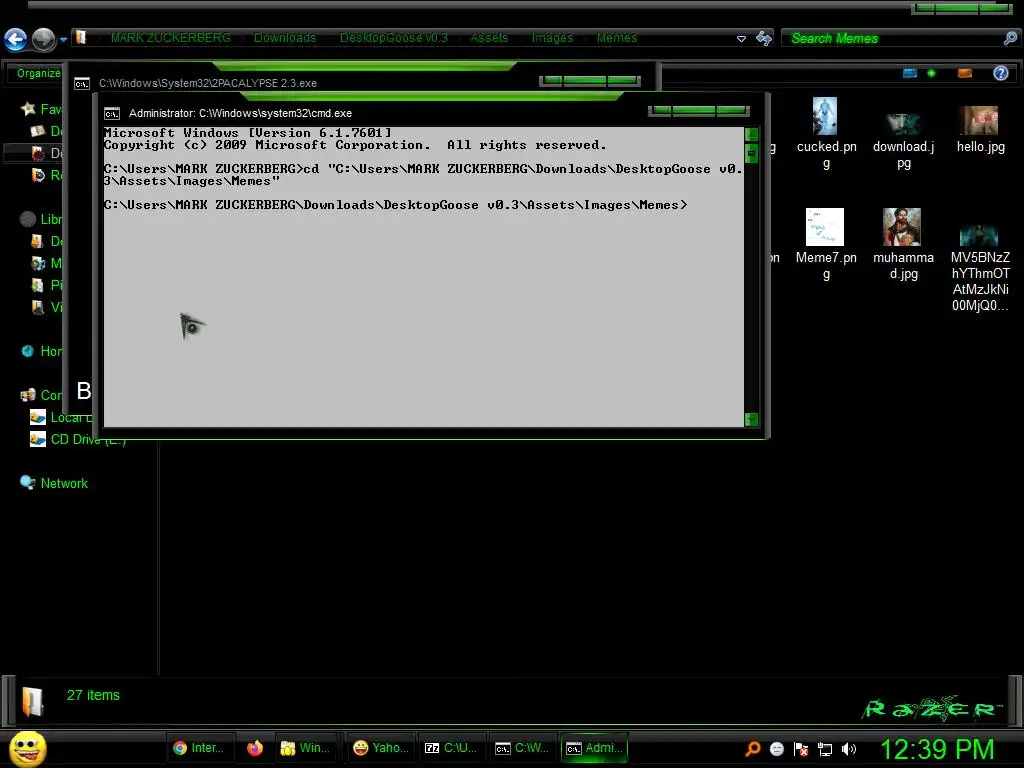Open 2PACALYPSE window system menu icon

82,84
